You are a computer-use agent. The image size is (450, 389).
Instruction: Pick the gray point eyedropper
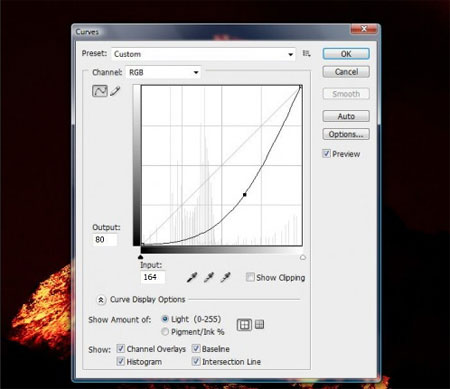[209, 277]
